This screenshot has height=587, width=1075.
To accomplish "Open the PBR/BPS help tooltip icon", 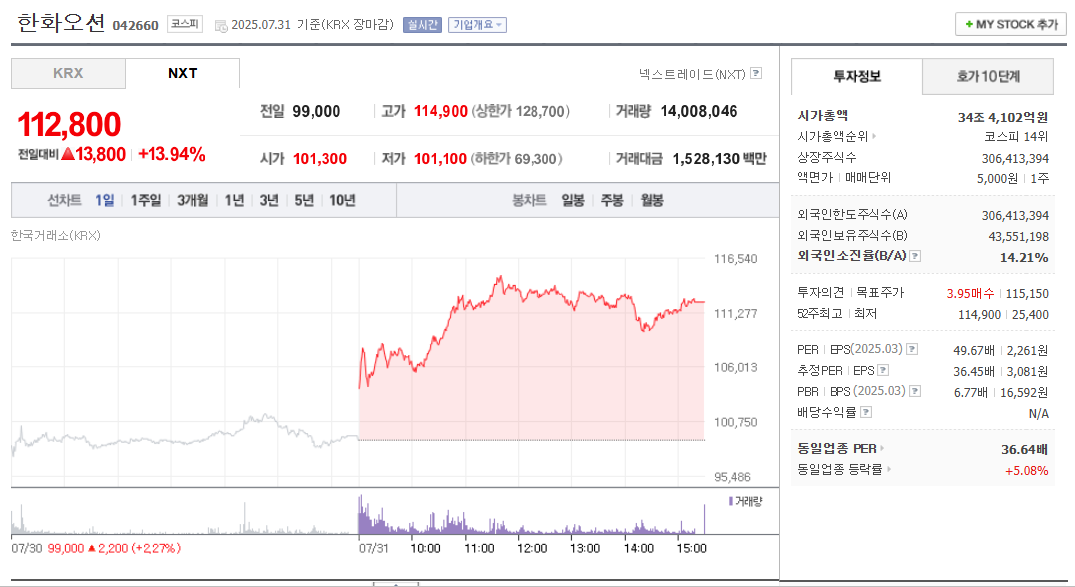I will pyautogui.click(x=914, y=390).
